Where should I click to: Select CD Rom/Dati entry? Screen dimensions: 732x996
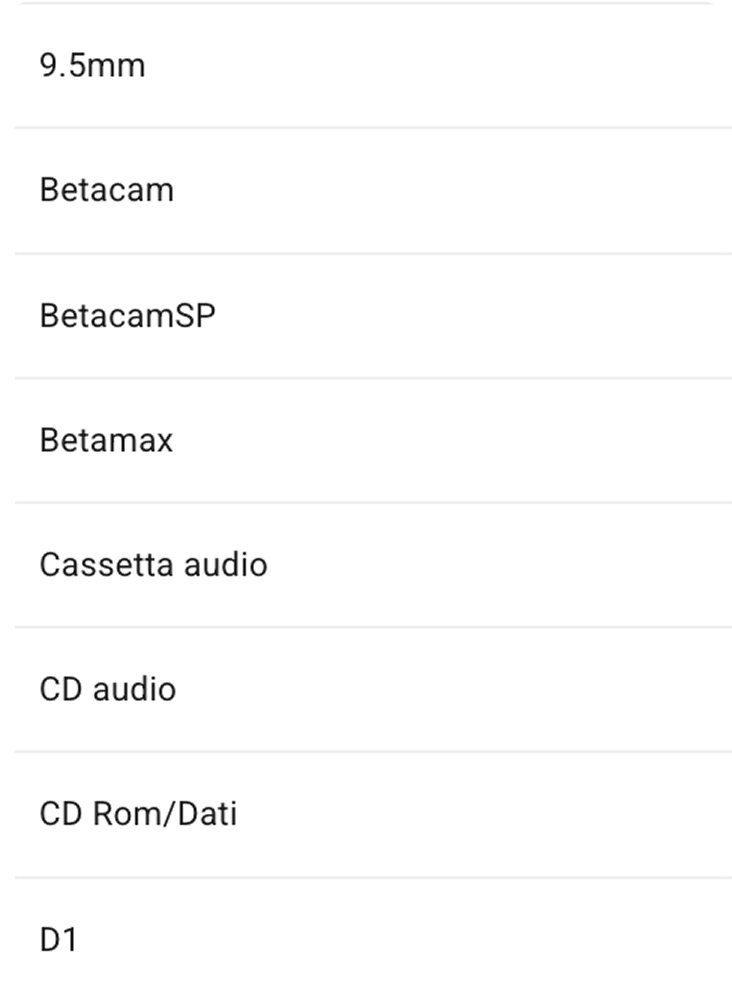[x=138, y=814]
